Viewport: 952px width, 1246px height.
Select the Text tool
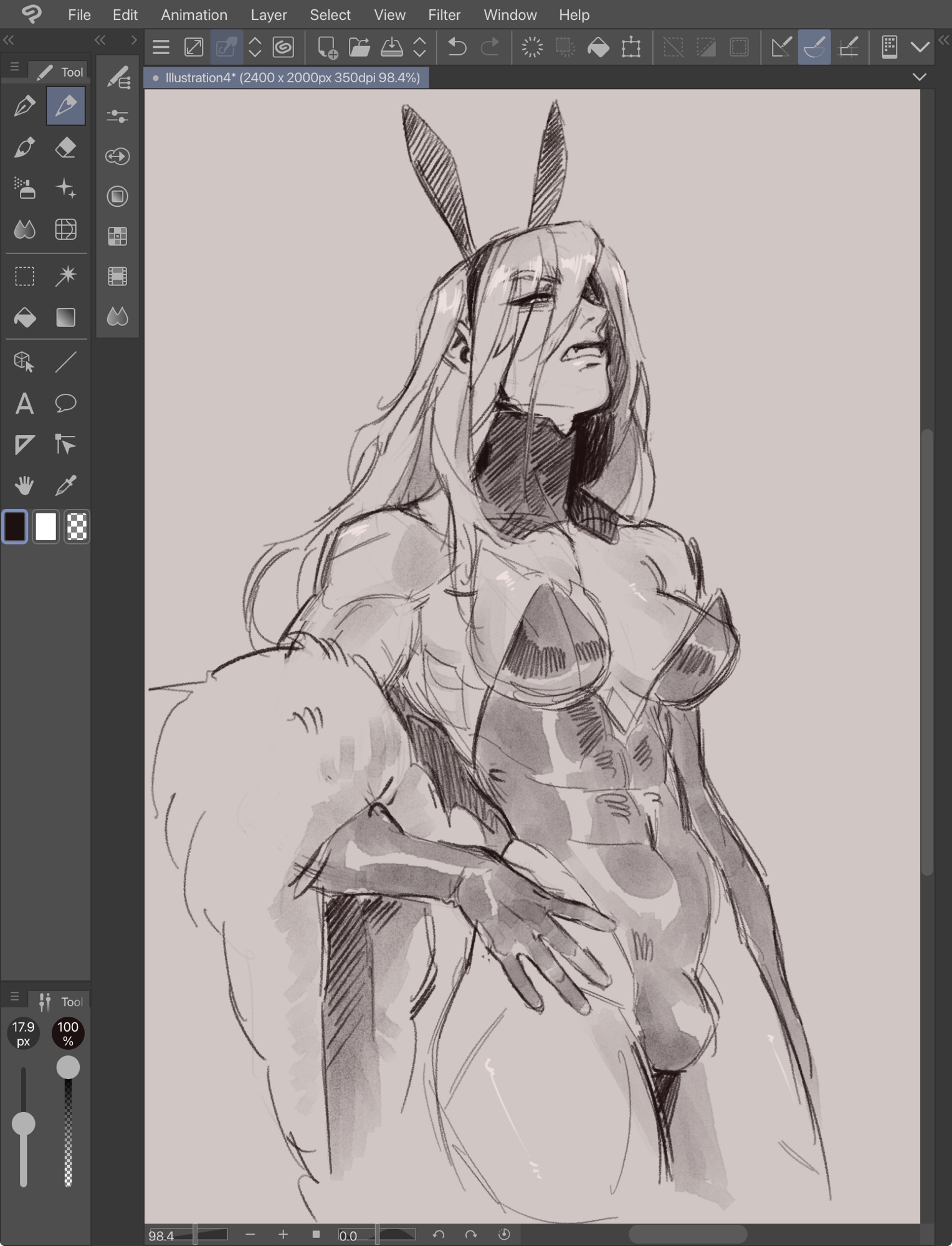(24, 404)
